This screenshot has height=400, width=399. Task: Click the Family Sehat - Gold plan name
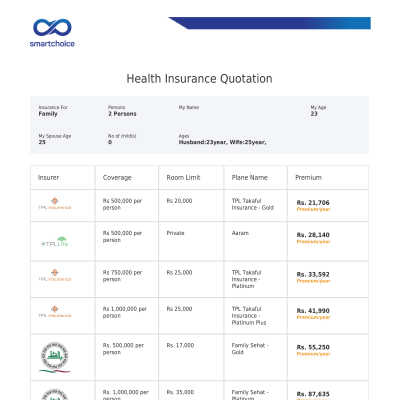250,349
